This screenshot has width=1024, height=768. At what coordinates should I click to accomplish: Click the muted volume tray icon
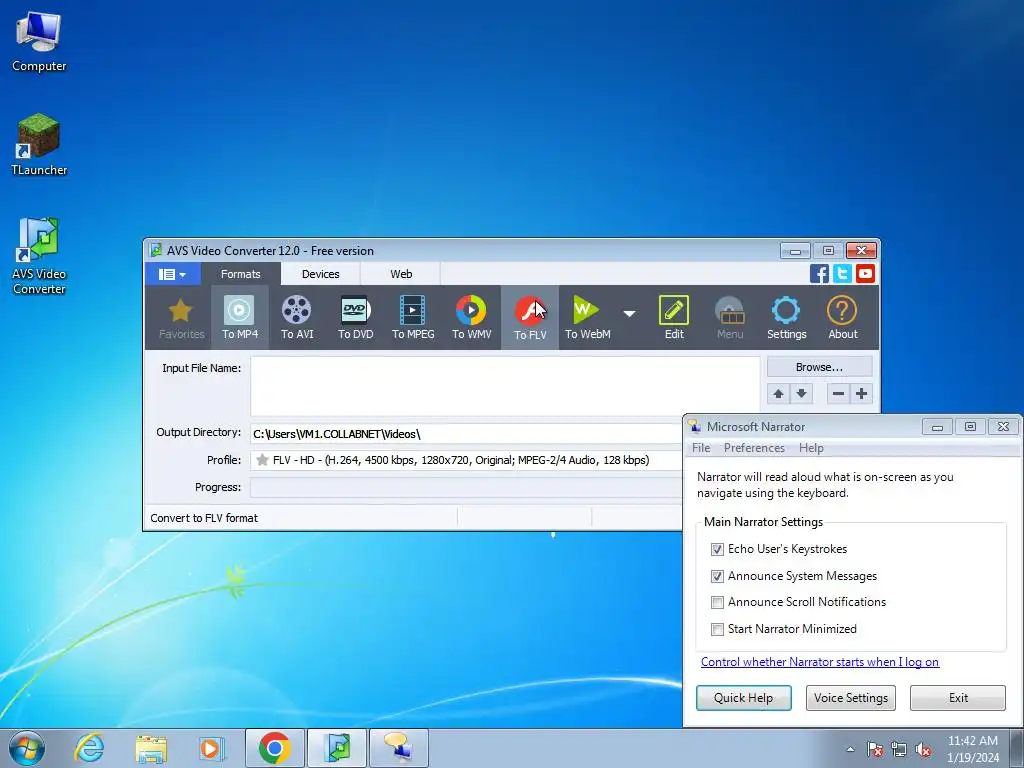coord(923,749)
